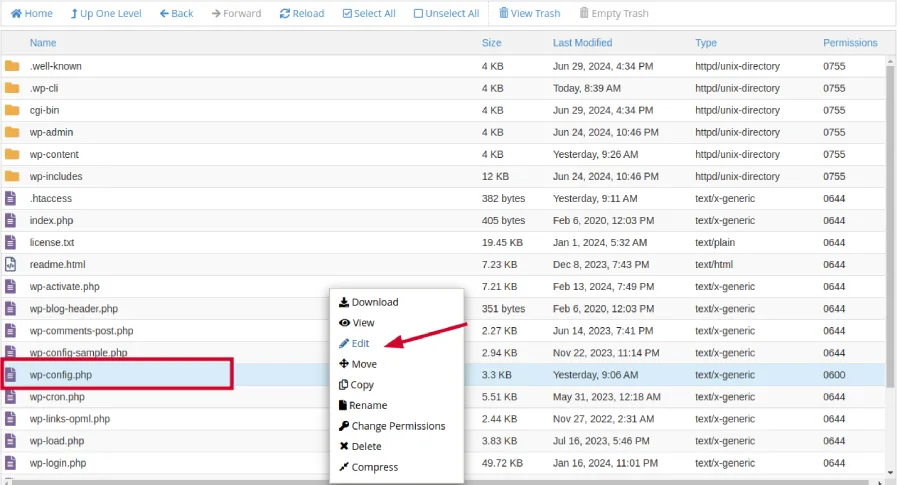This screenshot has width=900, height=485.
Task: Select Change Permissions menu entry
Action: (x=392, y=426)
